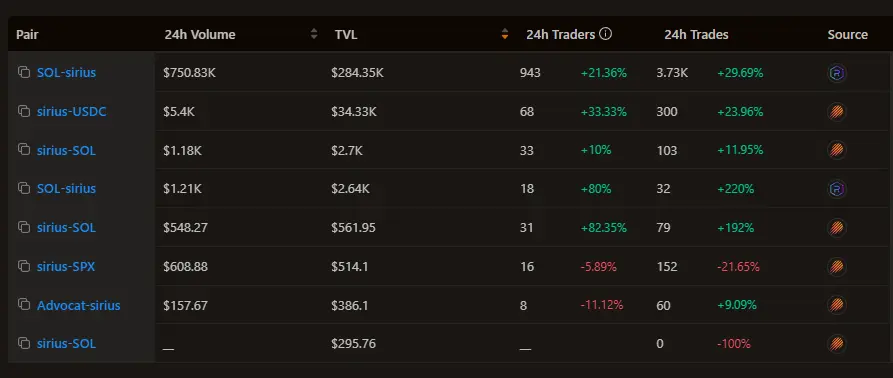
Task: Click source icon for sirius-SPX row
Action: coord(837,266)
